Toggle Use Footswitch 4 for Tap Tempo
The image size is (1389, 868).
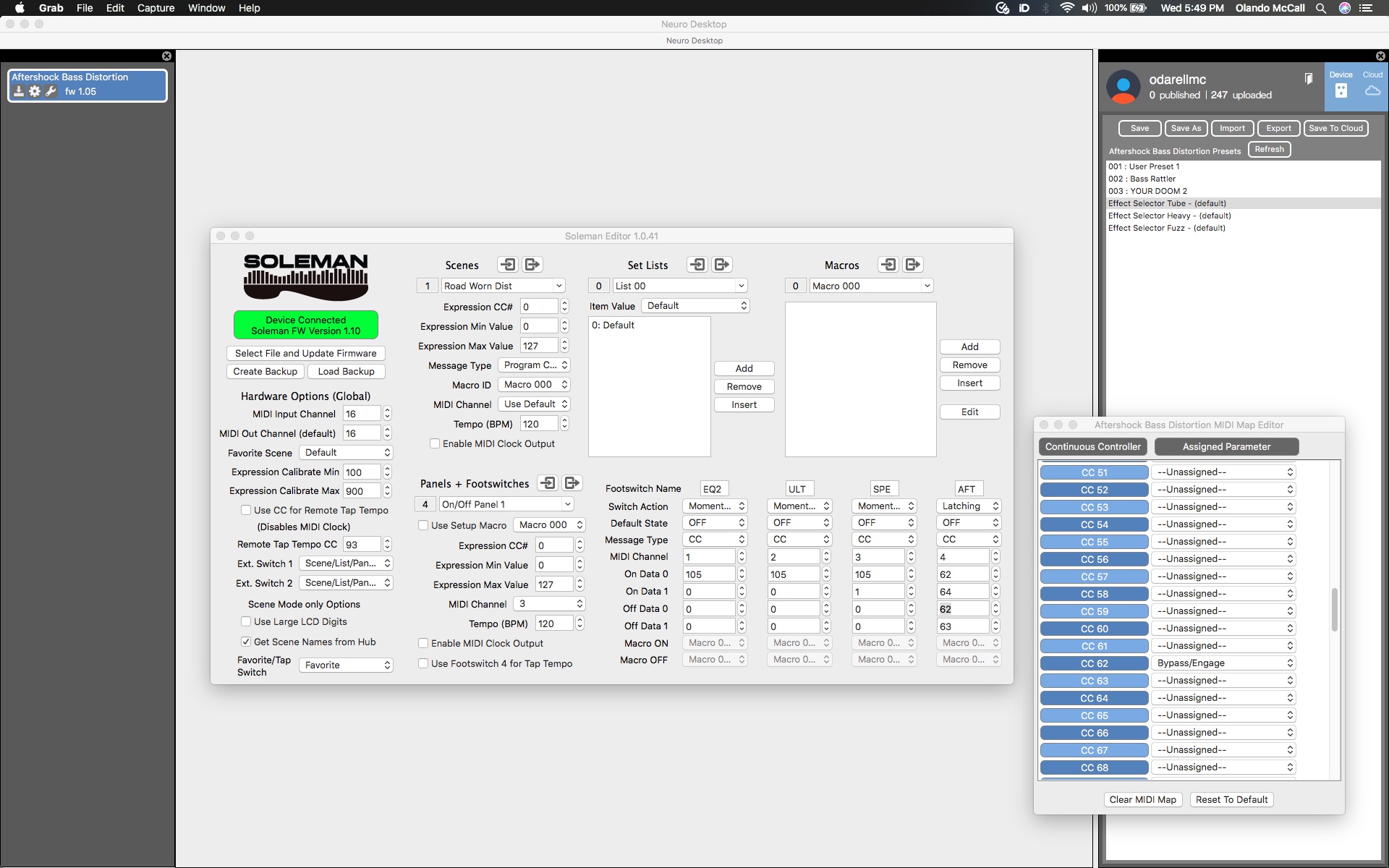coord(423,663)
